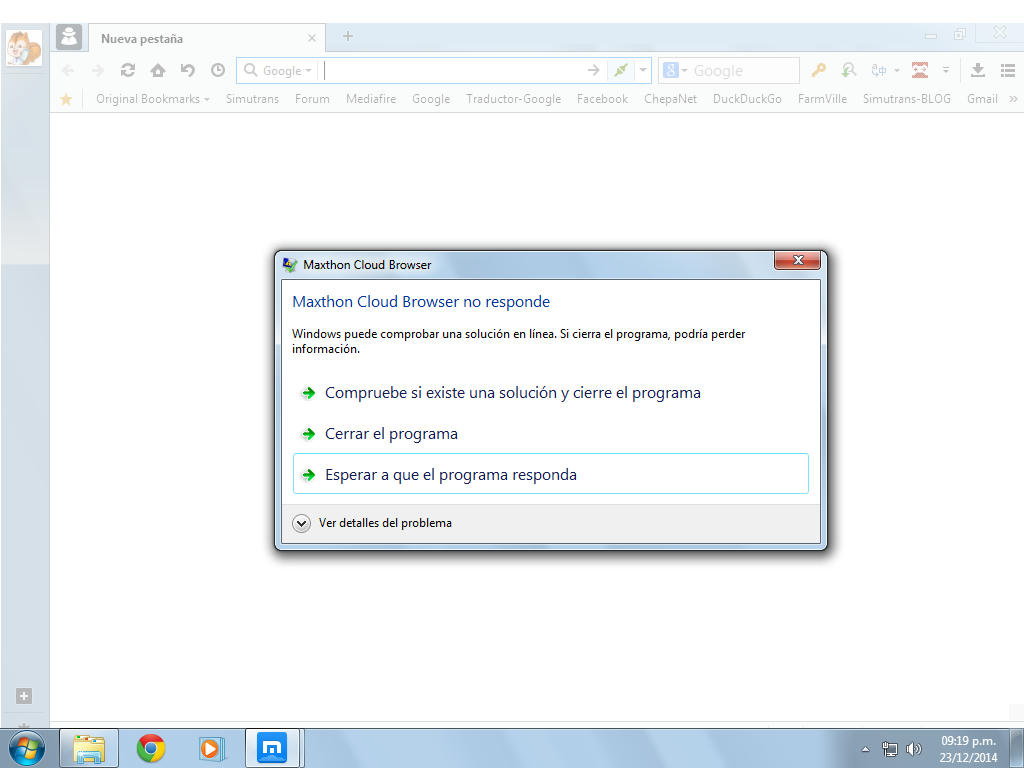Viewport: 1024px width, 768px height.
Task: Click the translate tool icon
Action: click(879, 70)
